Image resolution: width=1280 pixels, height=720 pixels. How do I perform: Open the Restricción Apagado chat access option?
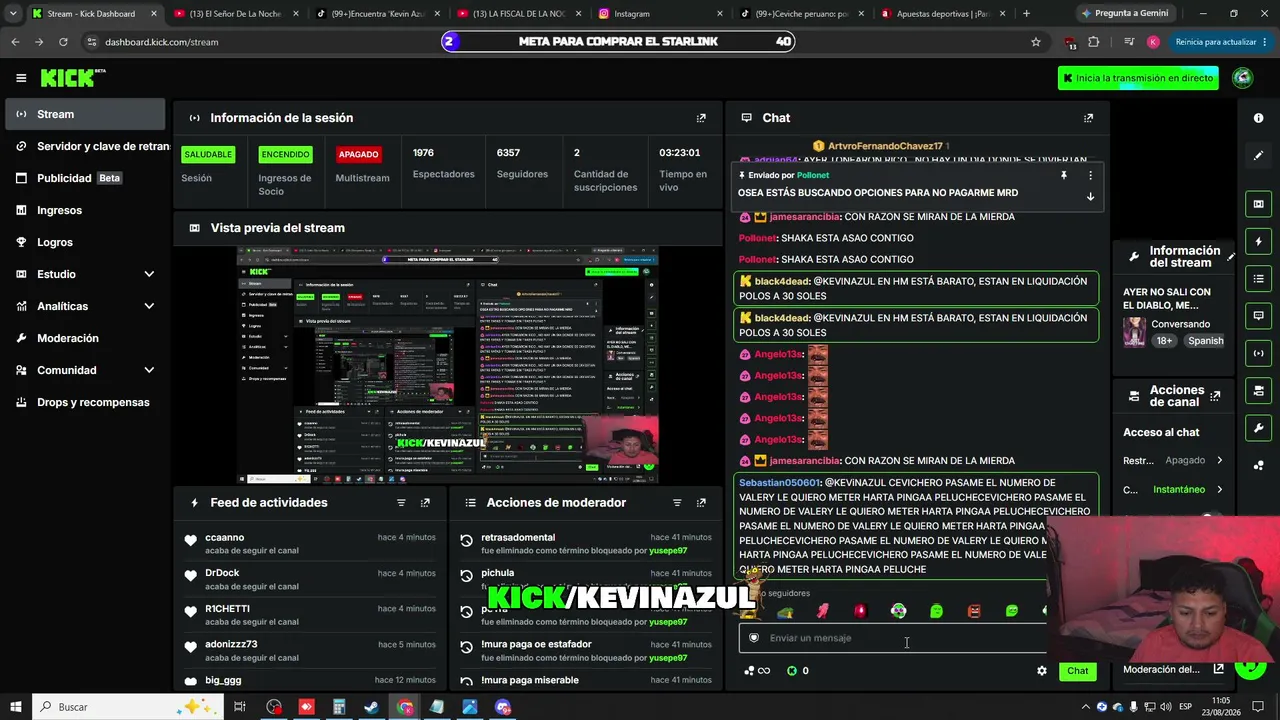[1173, 461]
